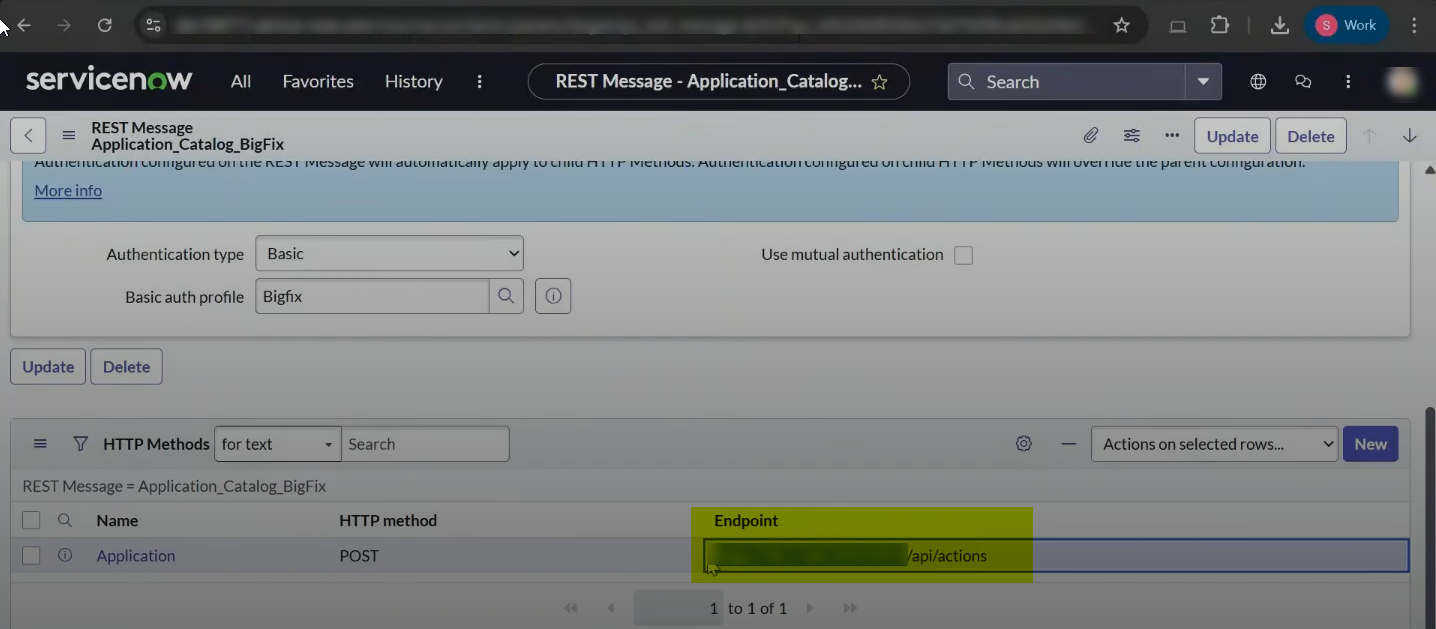Viewport: 1436px width, 629px height.
Task: Open attachments paperclip icon
Action: pos(1091,136)
